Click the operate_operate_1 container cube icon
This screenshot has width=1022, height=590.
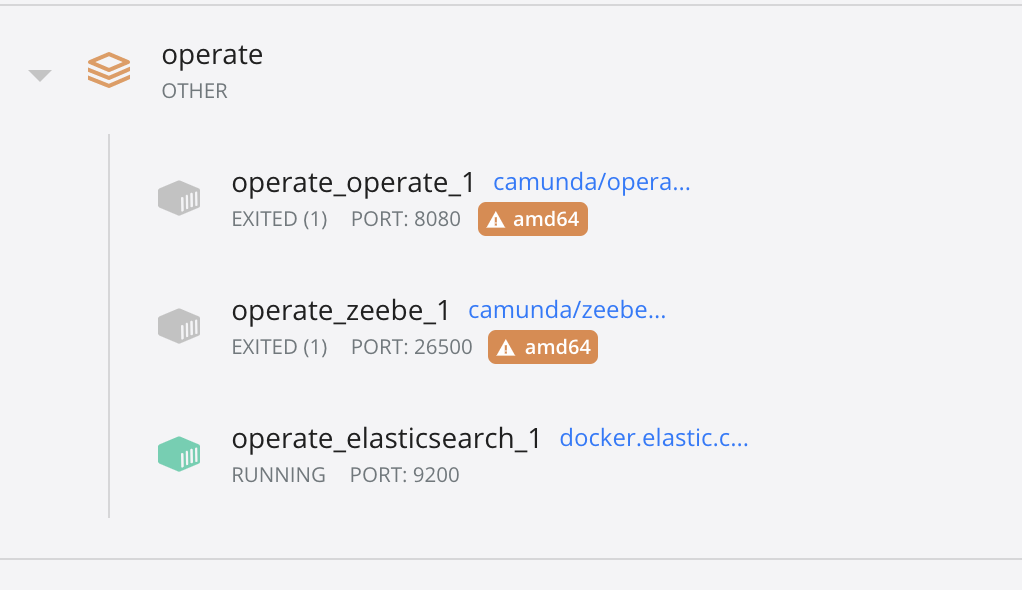pyautogui.click(x=180, y=197)
